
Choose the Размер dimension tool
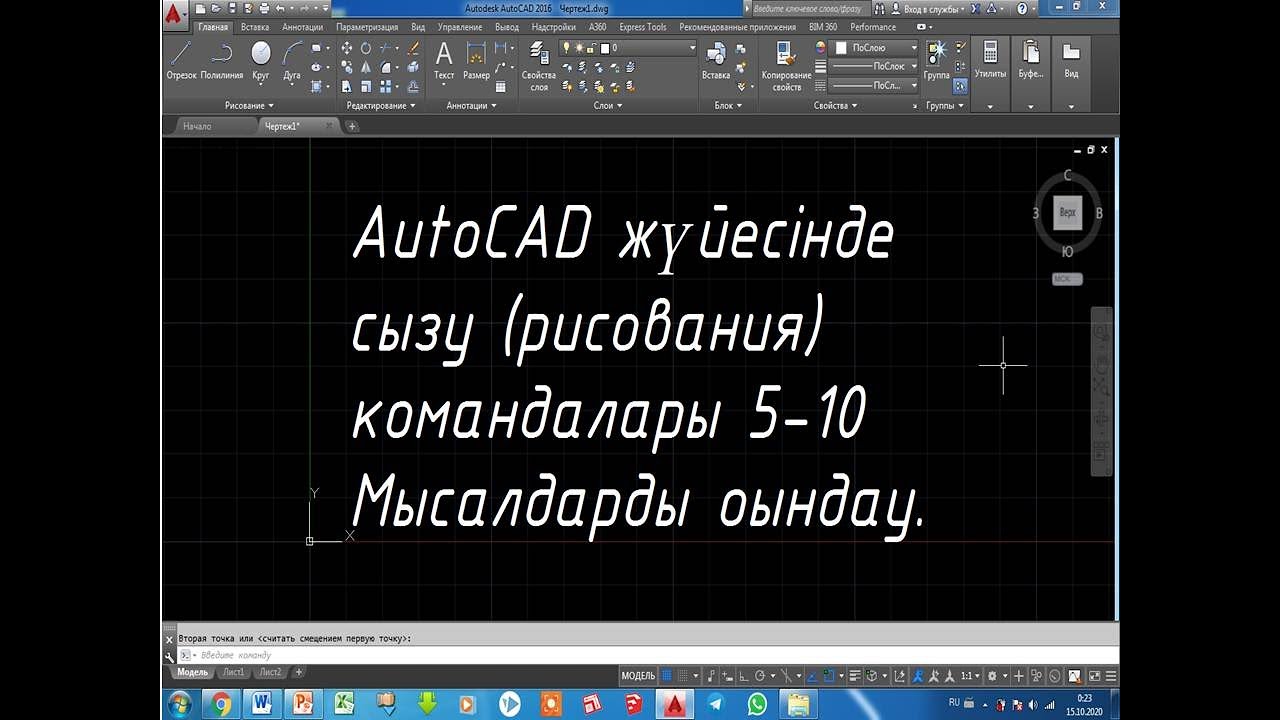pos(477,61)
